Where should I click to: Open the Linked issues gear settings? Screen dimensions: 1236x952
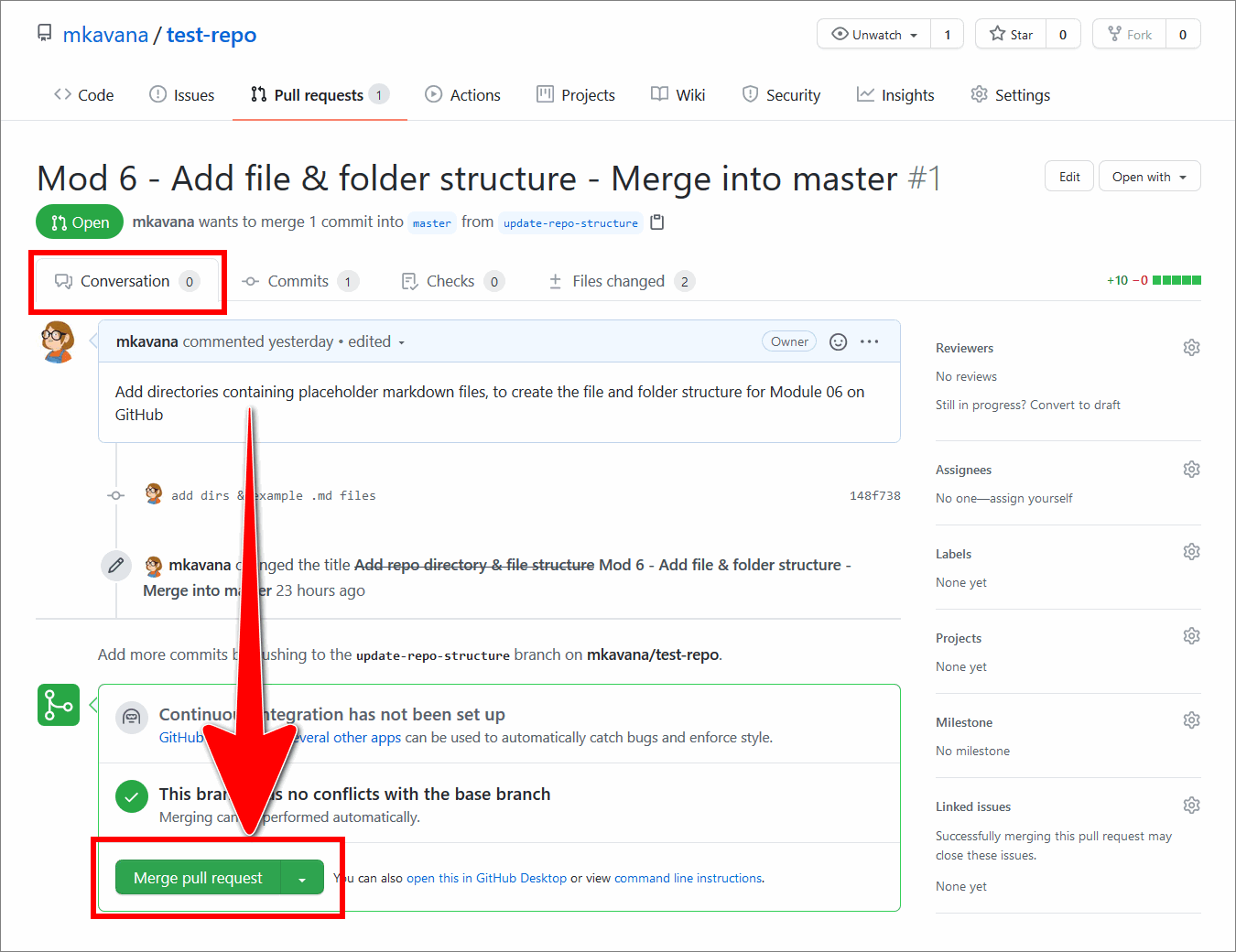click(1191, 806)
